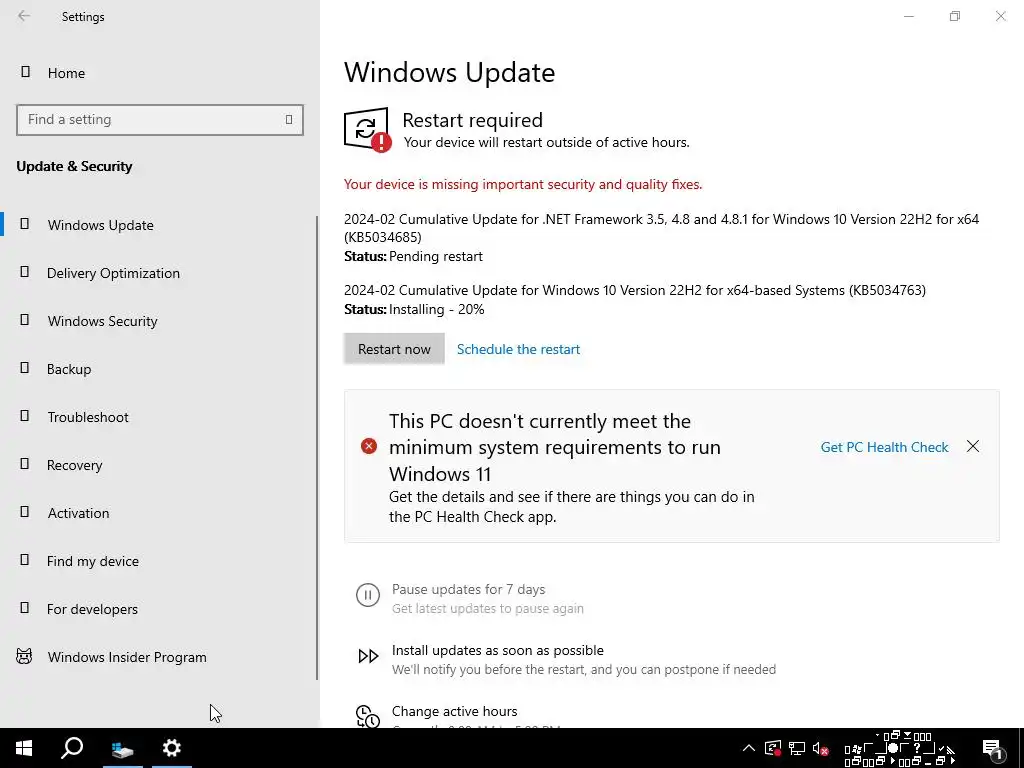Open Change active hours option
This screenshot has width=1024, height=768.
pyautogui.click(x=455, y=711)
